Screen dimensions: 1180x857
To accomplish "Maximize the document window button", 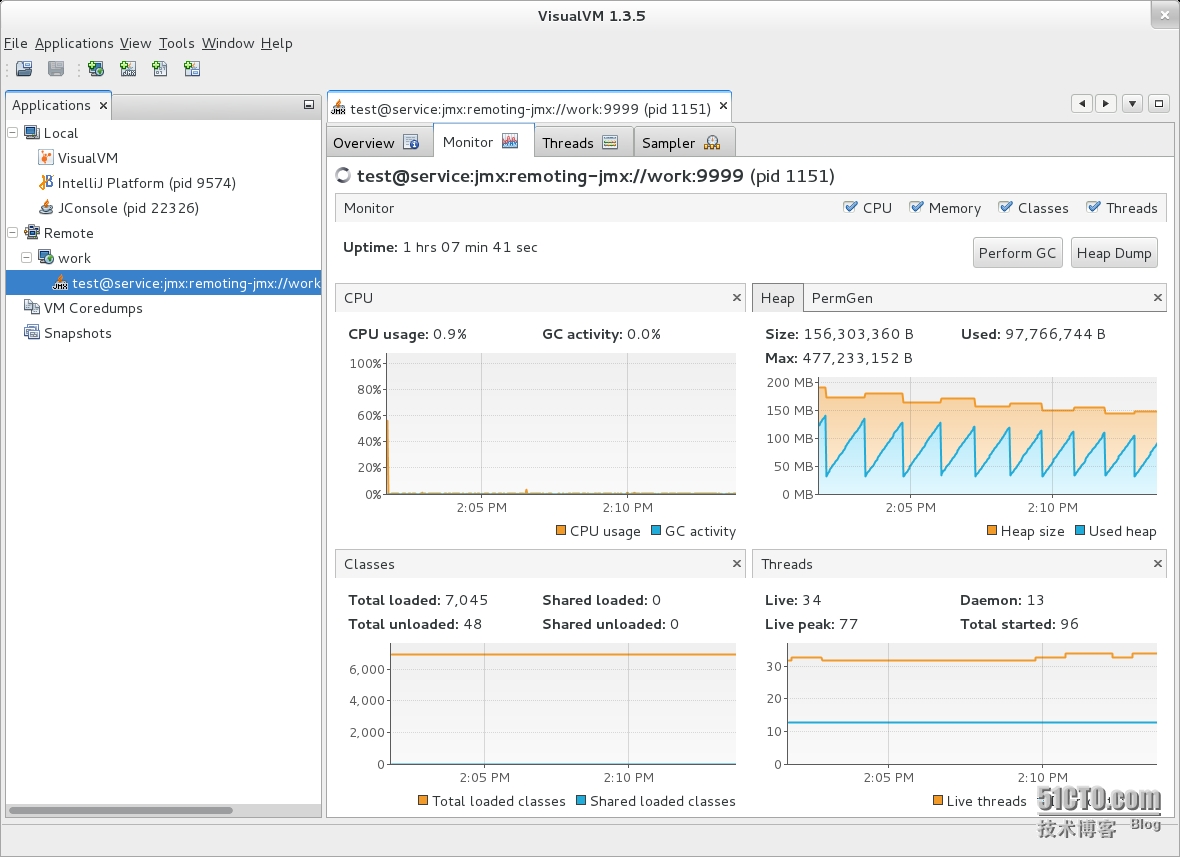I will tap(1159, 103).
